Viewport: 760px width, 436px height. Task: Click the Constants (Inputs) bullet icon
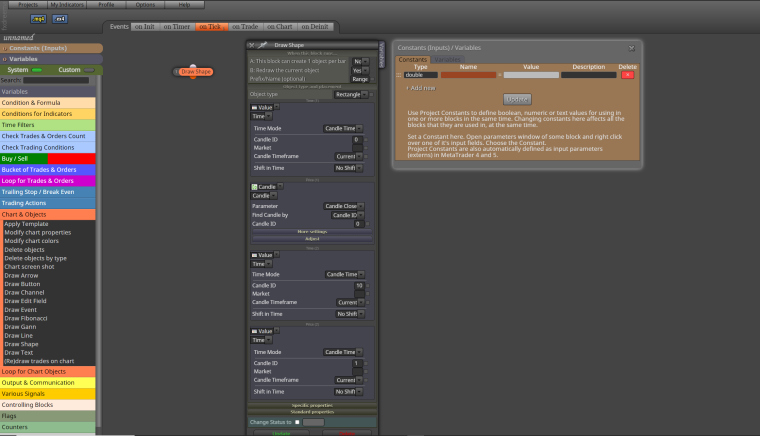4,48
